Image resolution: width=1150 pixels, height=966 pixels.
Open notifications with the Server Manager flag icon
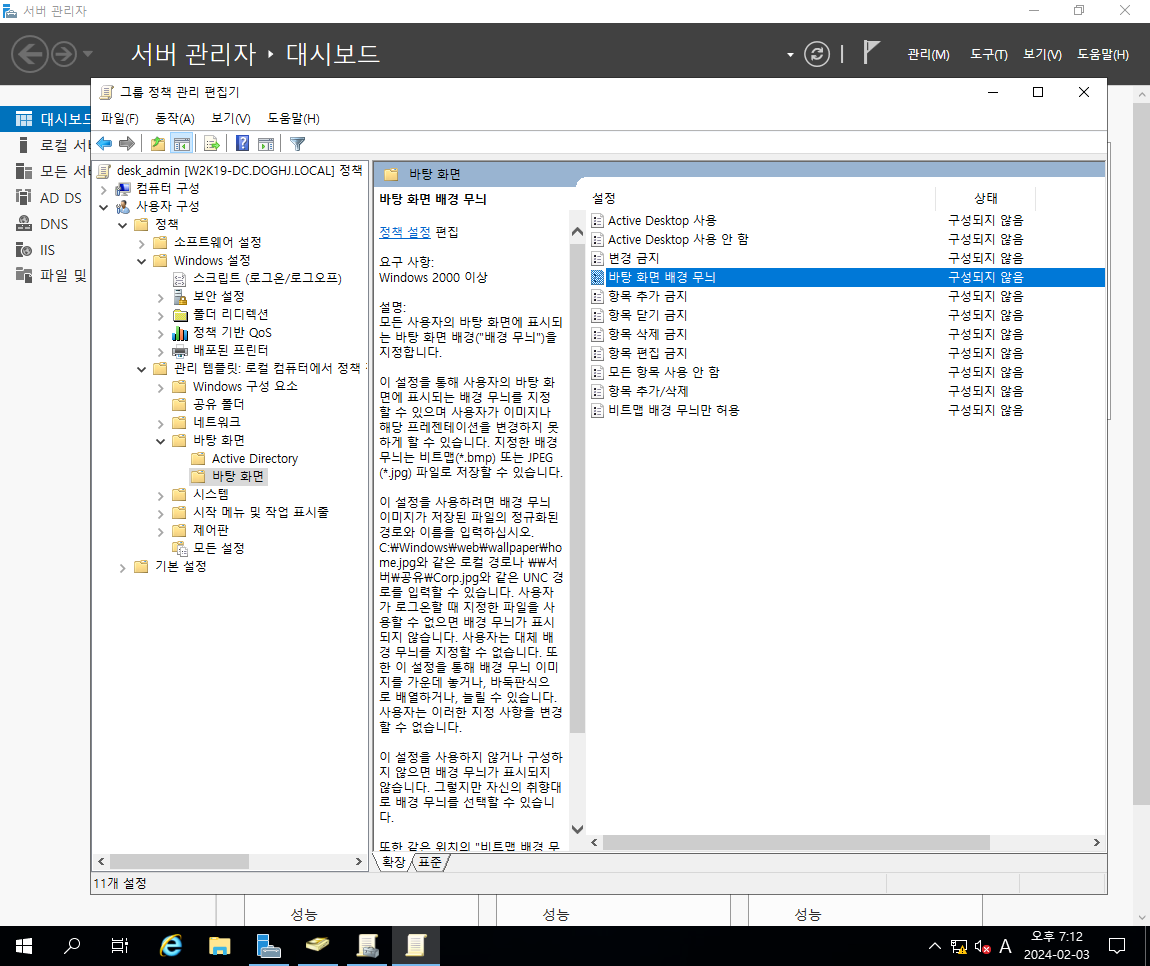(x=871, y=53)
